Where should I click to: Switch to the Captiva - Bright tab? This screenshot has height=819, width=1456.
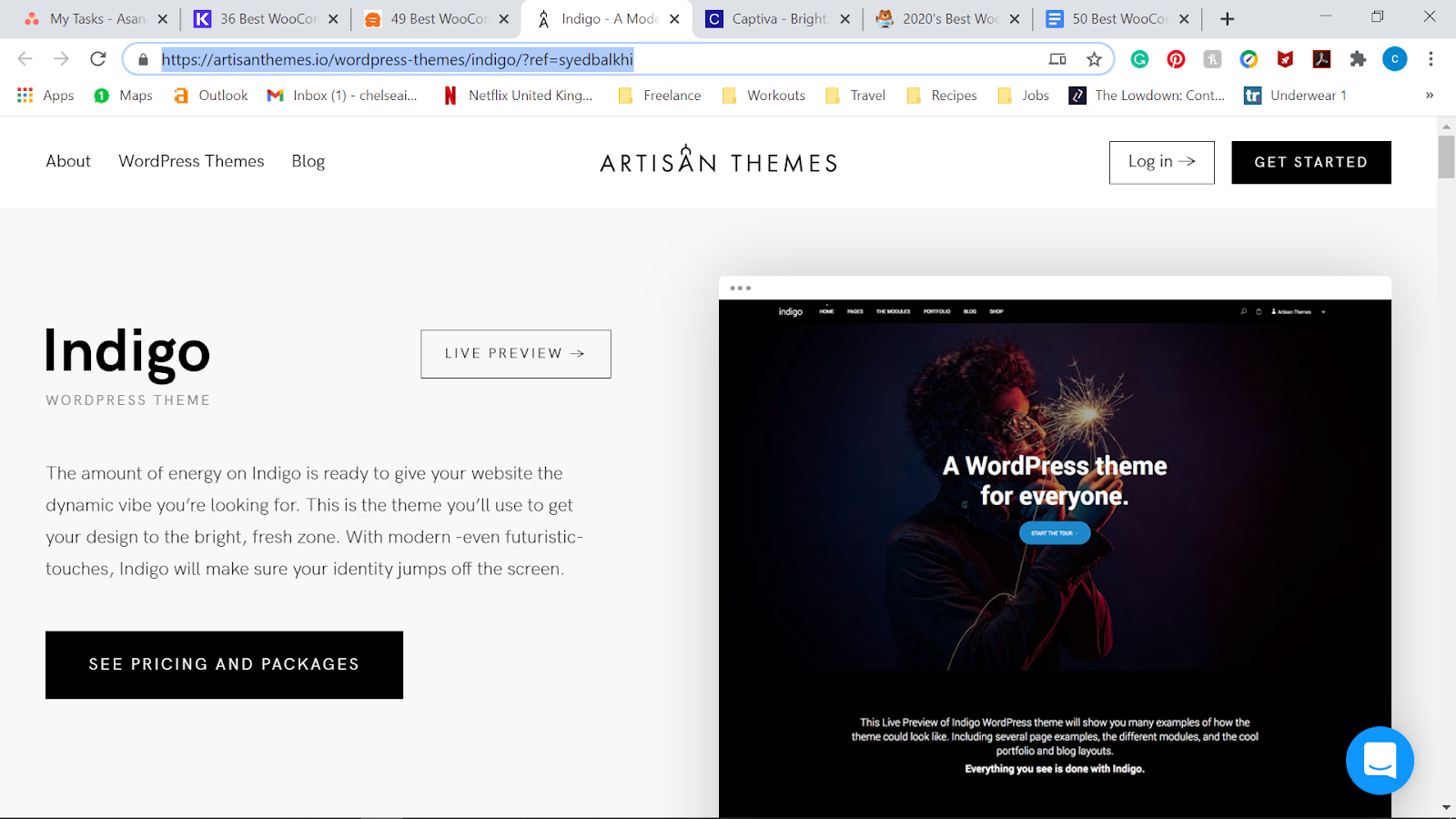point(780,19)
